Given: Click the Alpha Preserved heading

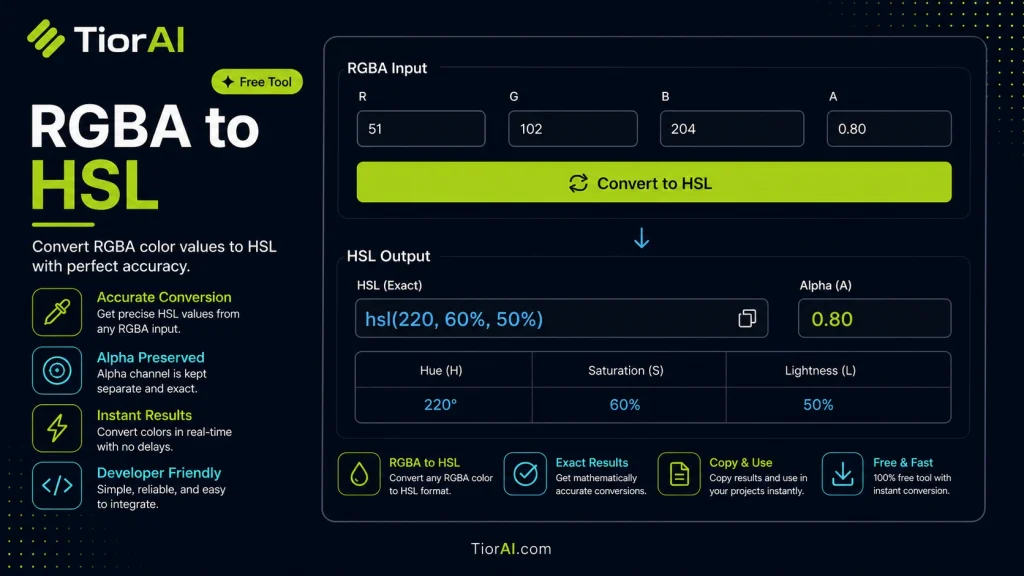Looking at the screenshot, I should point(150,357).
